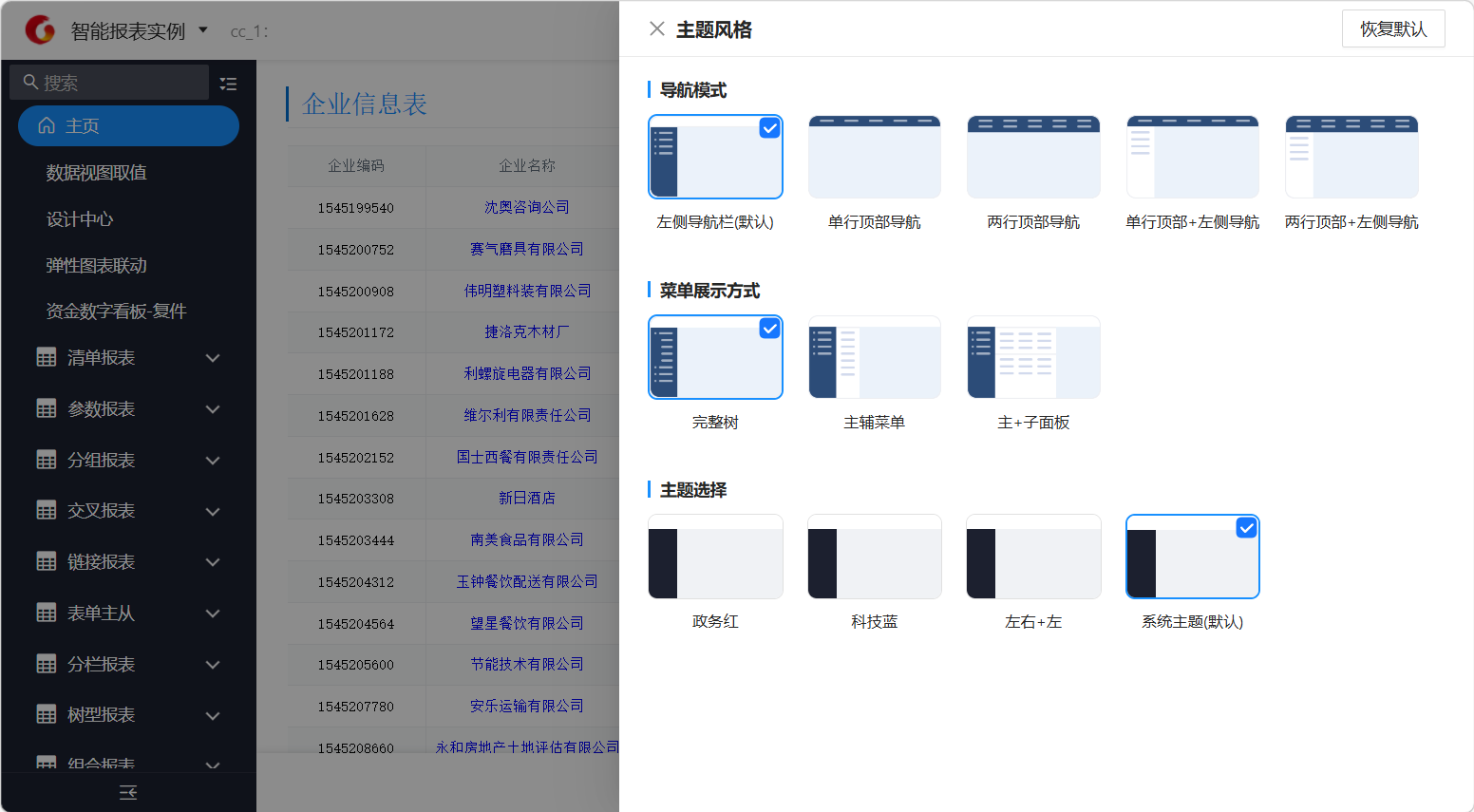Click the menu list toggle icon beside search

[228, 84]
